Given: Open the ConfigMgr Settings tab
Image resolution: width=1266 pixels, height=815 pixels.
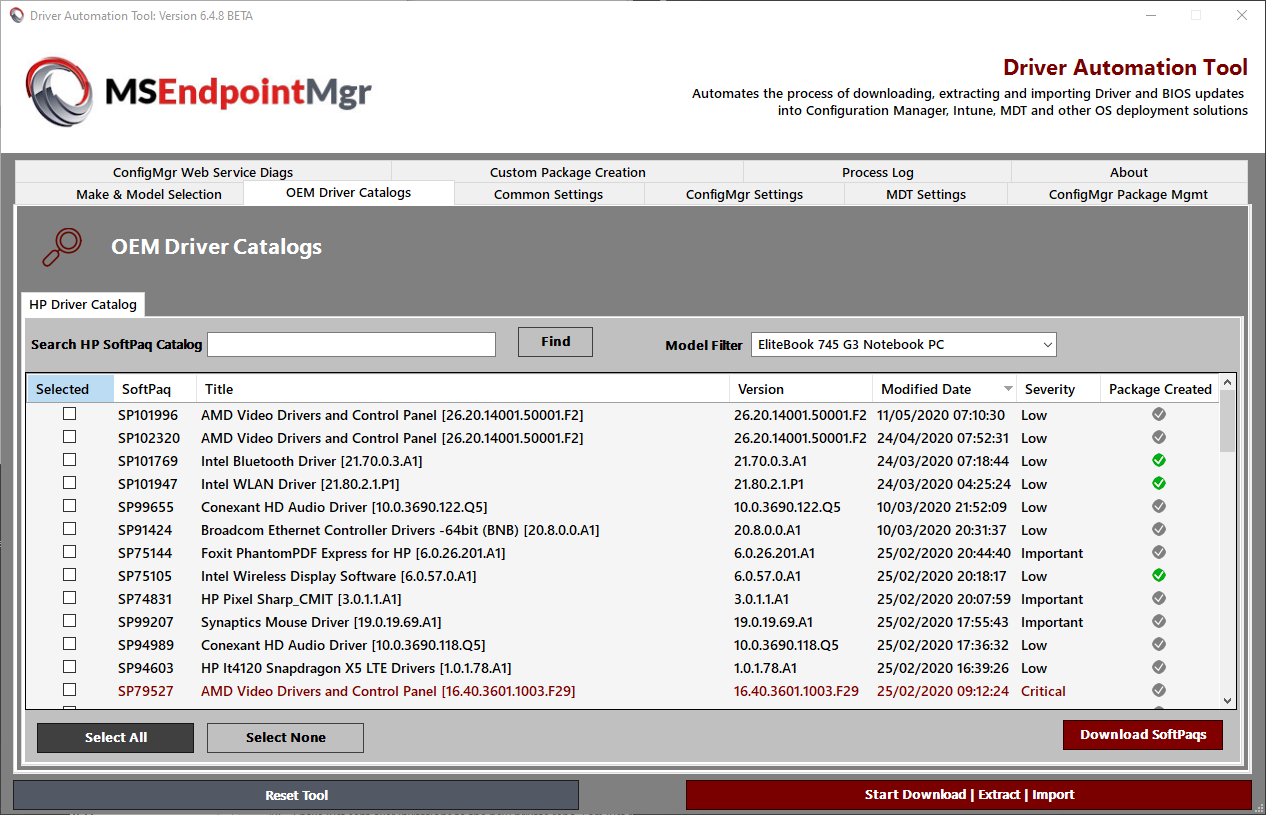Looking at the screenshot, I should (744, 194).
